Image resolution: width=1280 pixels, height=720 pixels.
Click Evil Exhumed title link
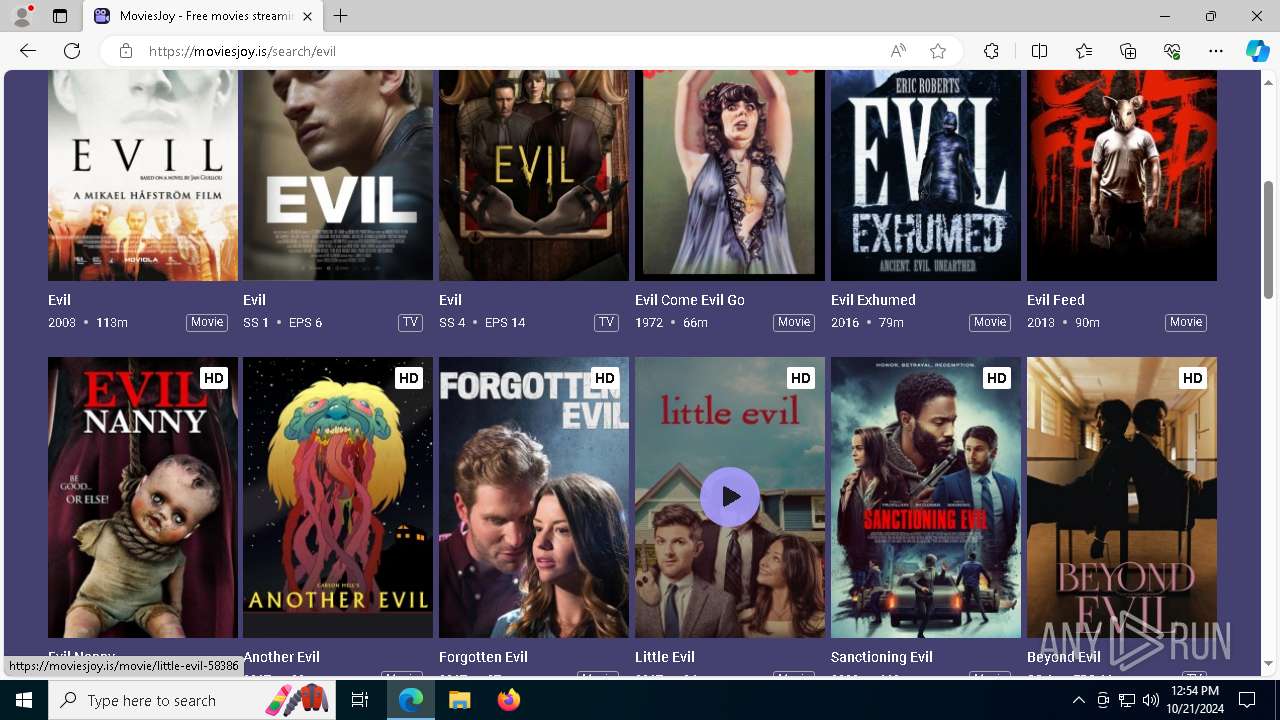pos(873,300)
